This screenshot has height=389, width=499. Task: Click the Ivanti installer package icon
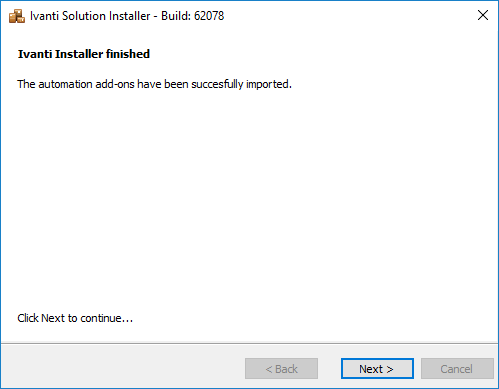[17, 16]
